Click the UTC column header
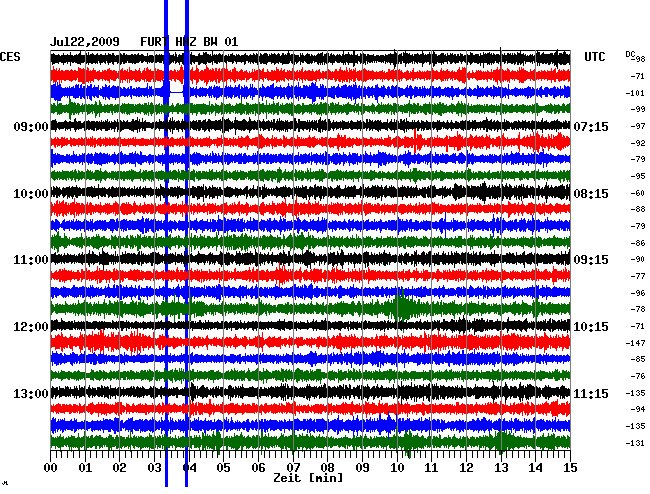 click(594, 57)
